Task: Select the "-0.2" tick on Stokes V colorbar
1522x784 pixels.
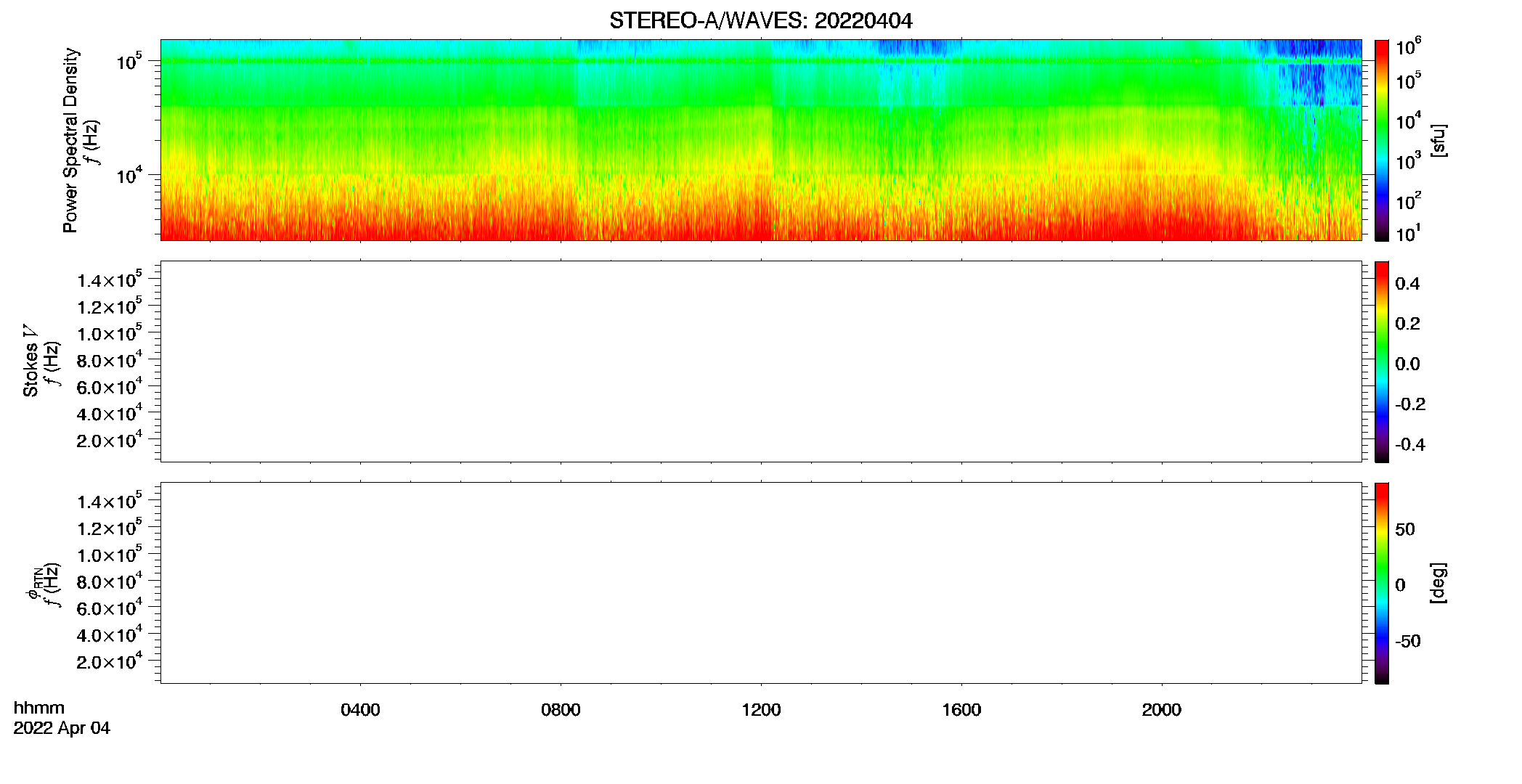Action: click(1410, 404)
